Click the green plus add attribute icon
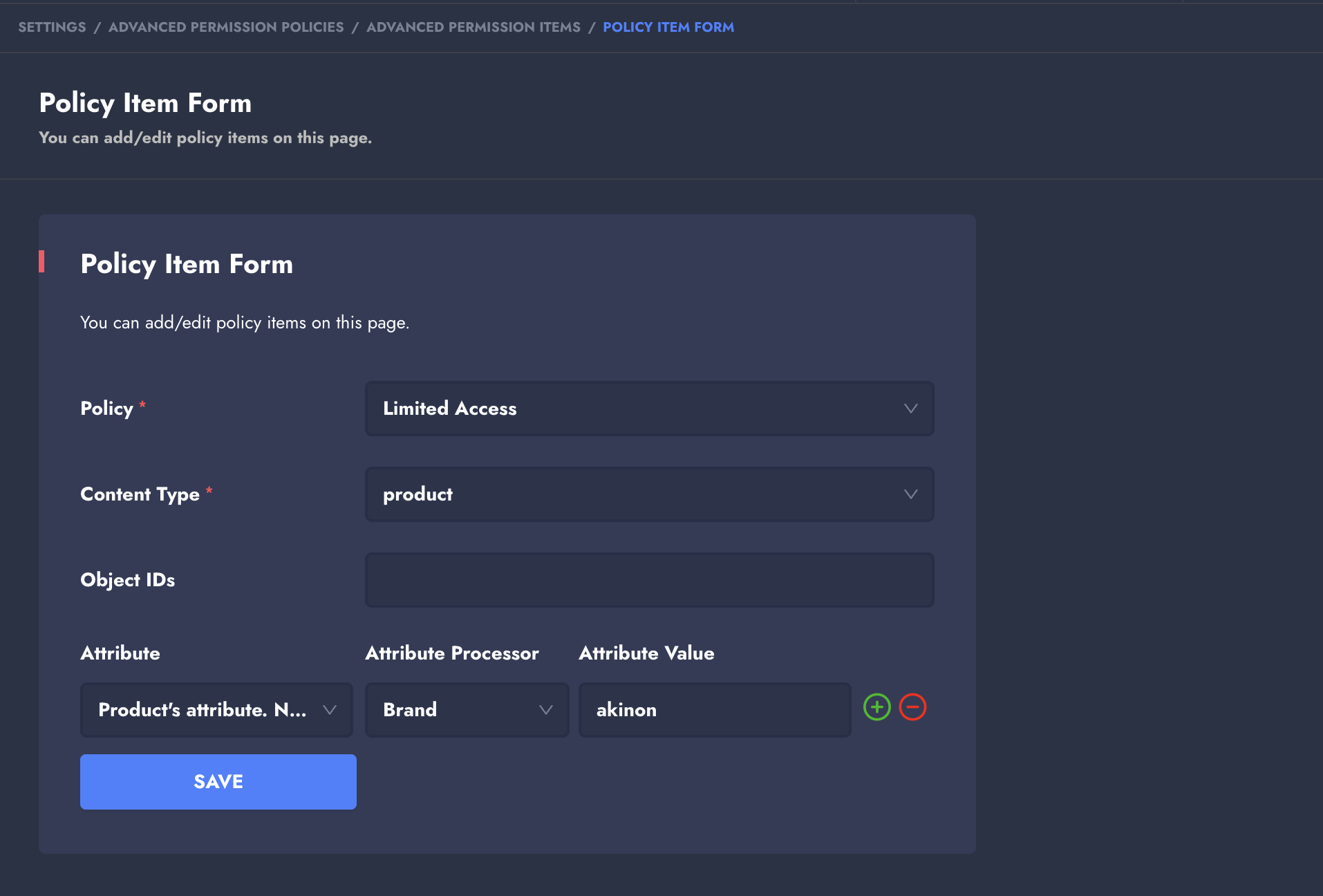Image resolution: width=1323 pixels, height=896 pixels. (x=876, y=707)
